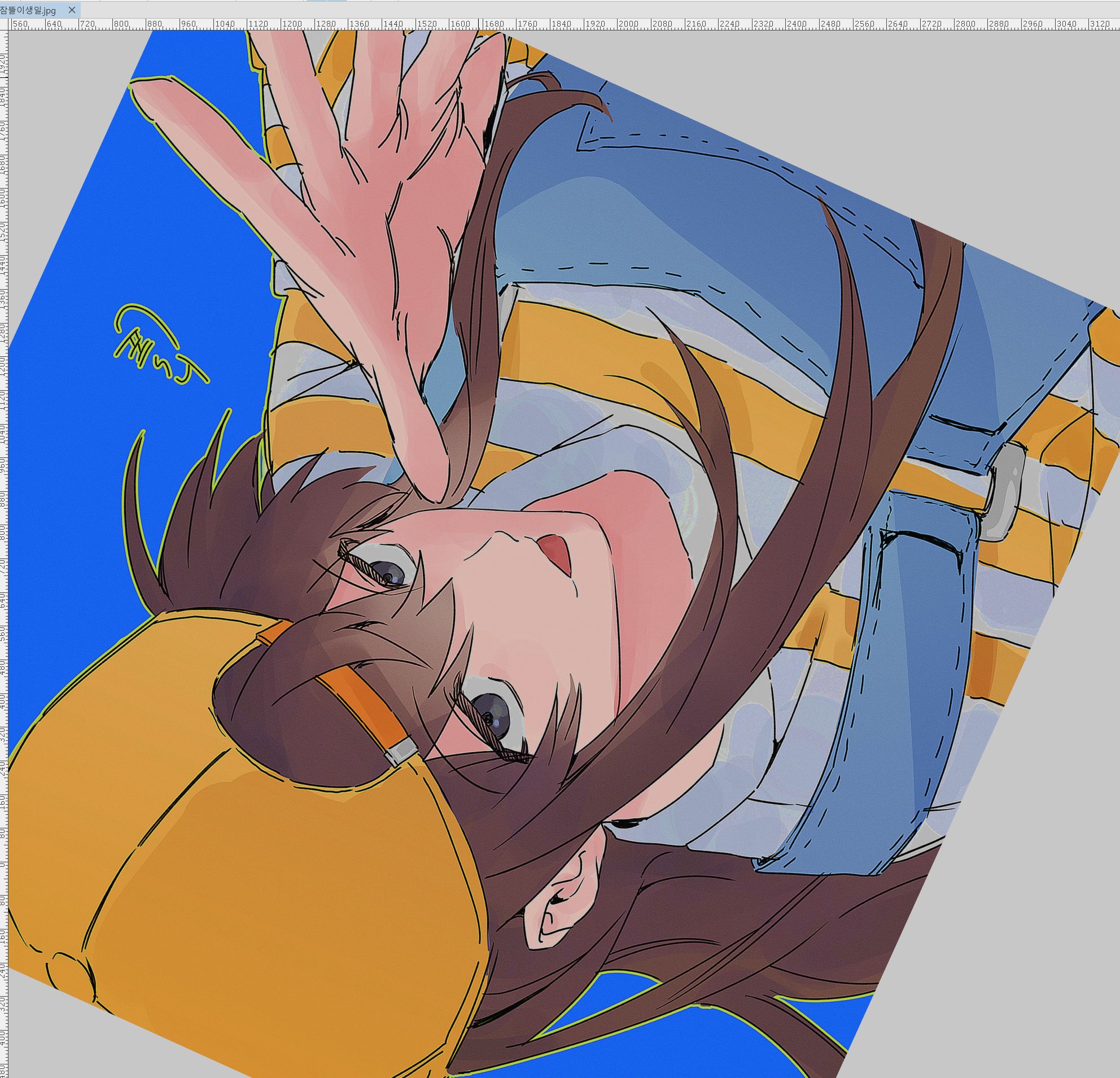The height and width of the screenshot is (1078, 1120).
Task: Click the 560 mark on horizontal ruler
Action: point(20,24)
